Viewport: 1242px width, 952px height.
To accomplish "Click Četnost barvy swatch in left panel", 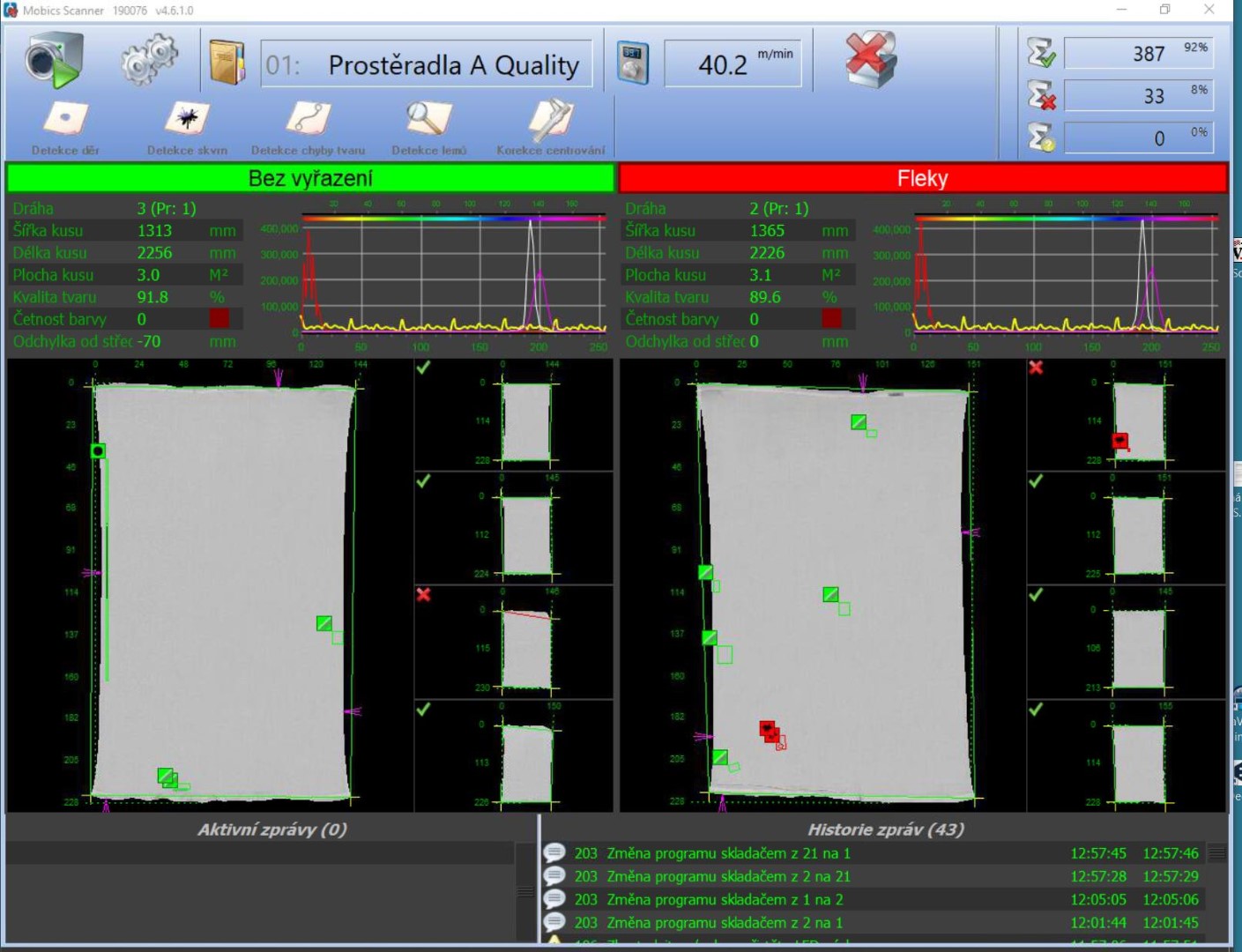I will click(x=219, y=318).
